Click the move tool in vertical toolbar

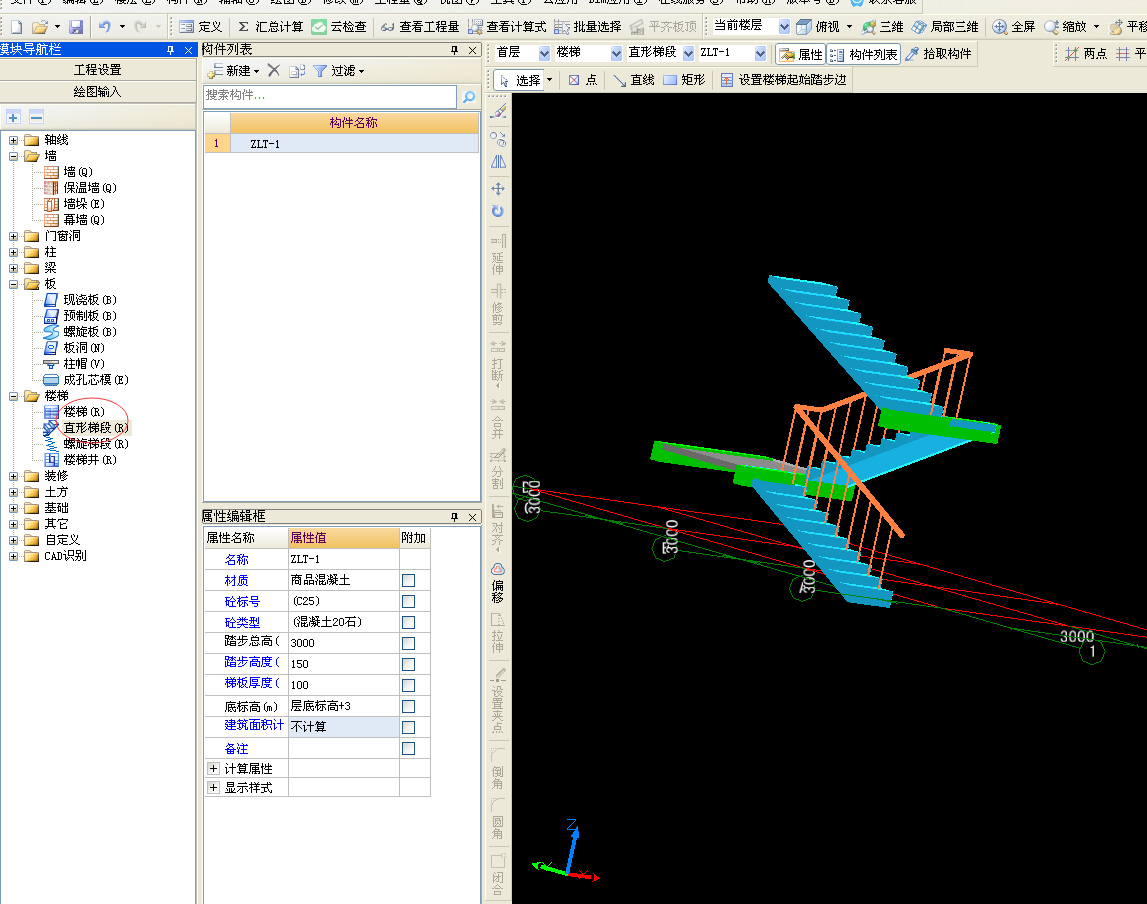(x=498, y=189)
